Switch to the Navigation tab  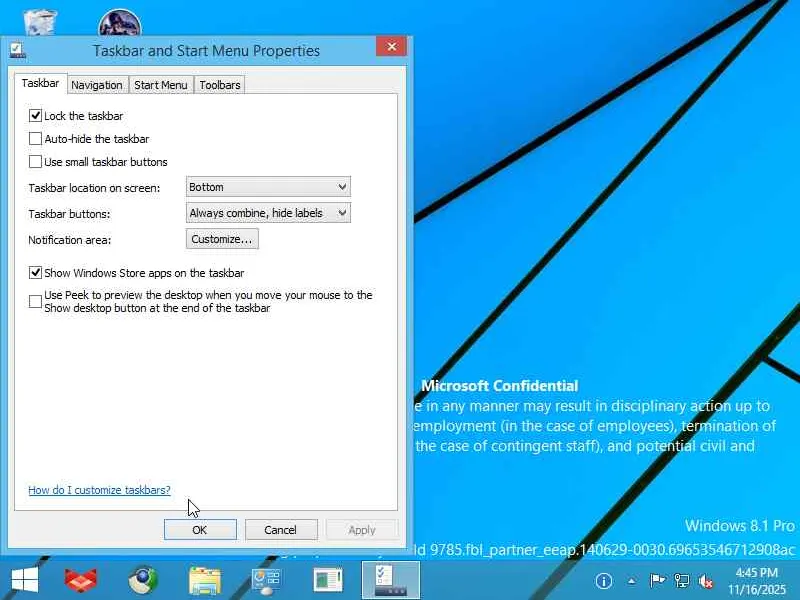[97, 85]
